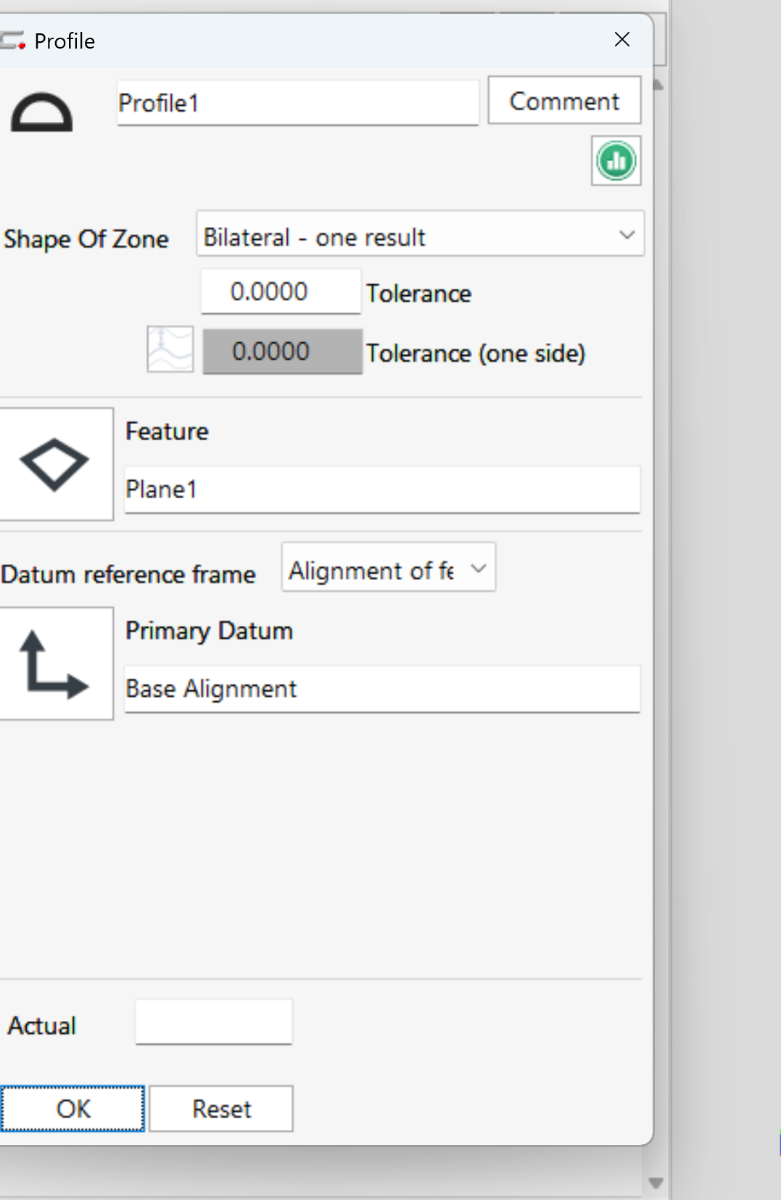The image size is (781, 1200).
Task: Close the Profile dialog
Action: click(622, 40)
